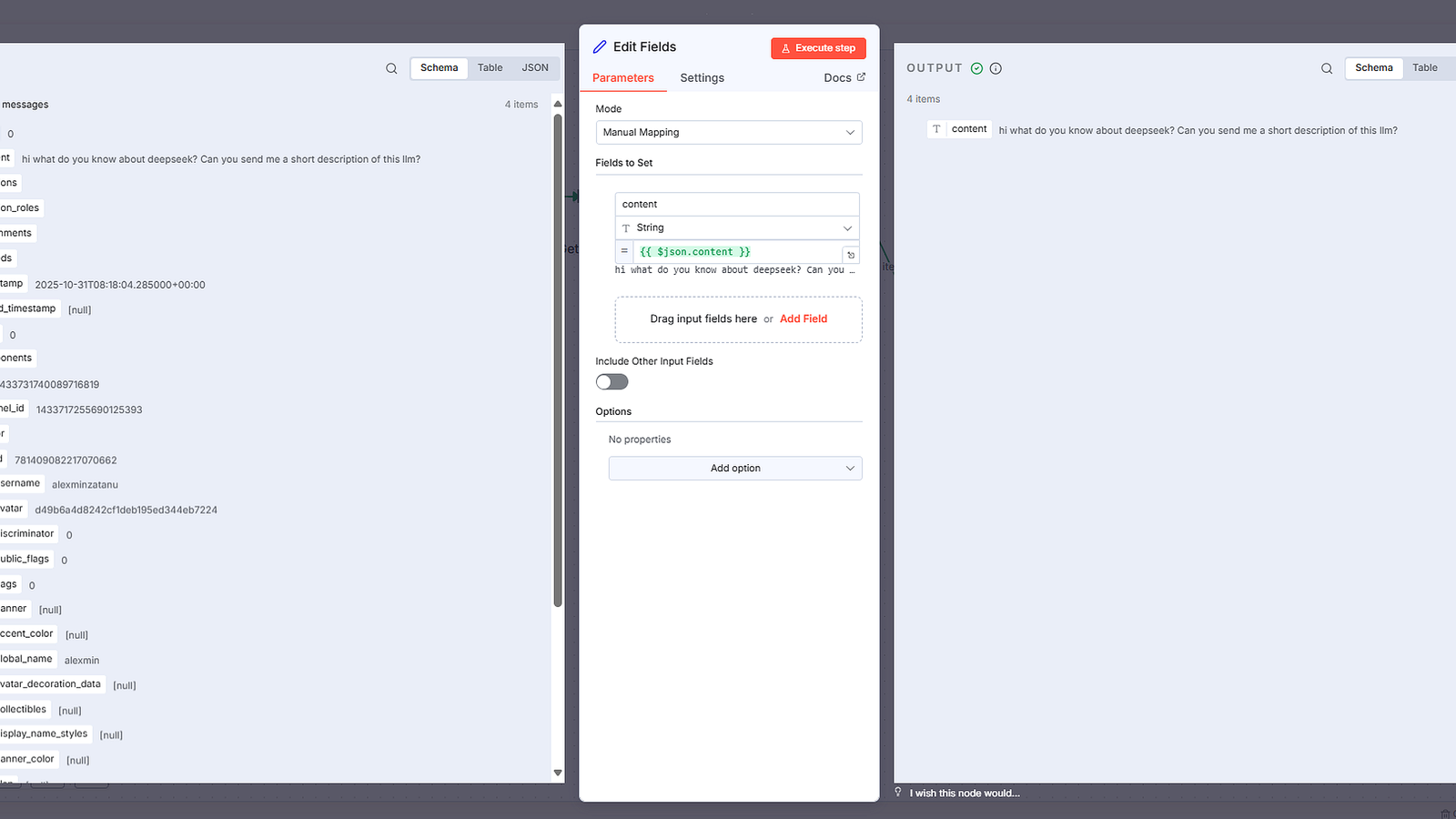Screen dimensions: 1456x819
Task: Select the output Schema view tab
Action: (x=1374, y=68)
